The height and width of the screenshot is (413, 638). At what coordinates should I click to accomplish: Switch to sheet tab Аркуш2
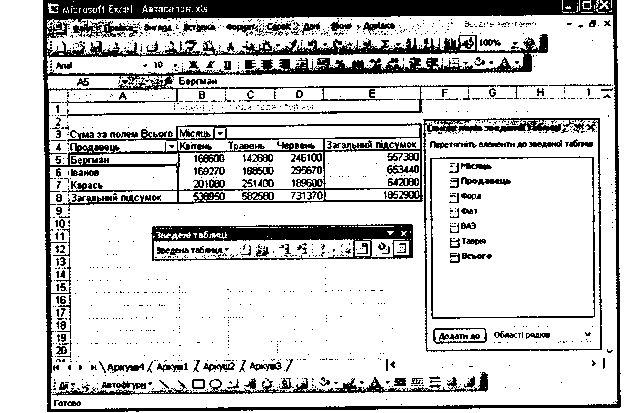tap(219, 367)
